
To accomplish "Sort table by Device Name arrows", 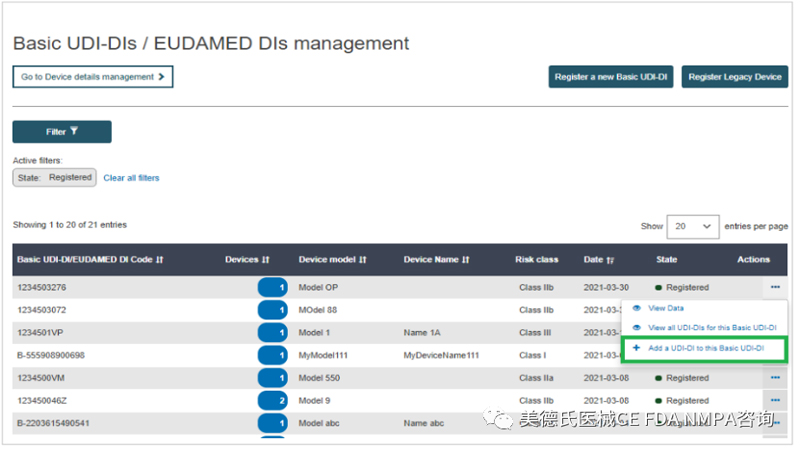I will [x=467, y=260].
